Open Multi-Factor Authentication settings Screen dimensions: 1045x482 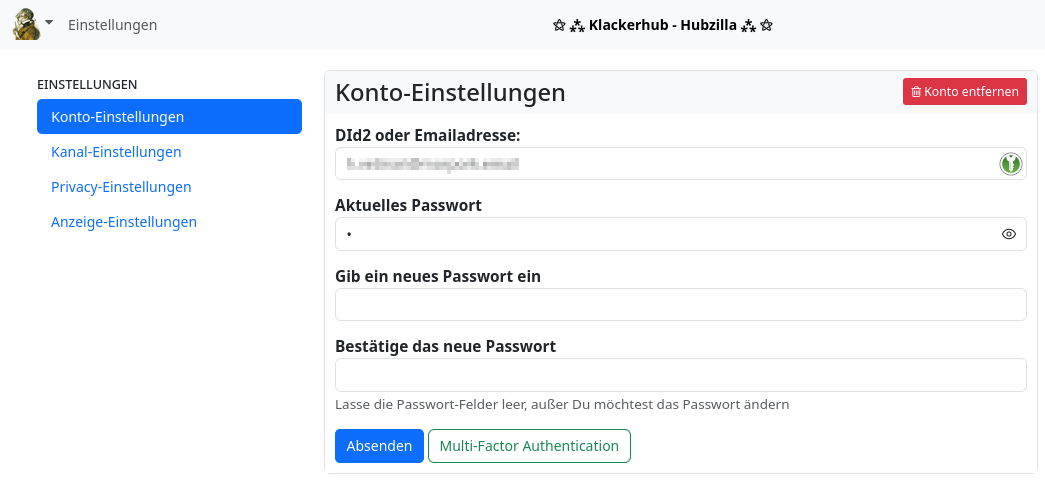[x=529, y=446]
